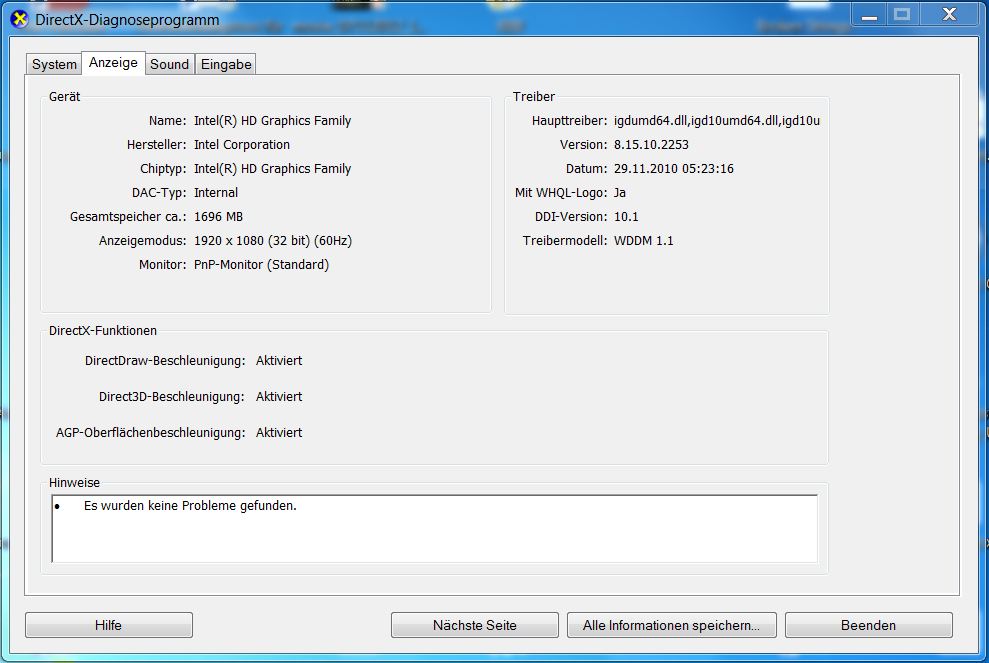Click the 'Treiber' group heading
The width and height of the screenshot is (989, 663).
point(534,97)
